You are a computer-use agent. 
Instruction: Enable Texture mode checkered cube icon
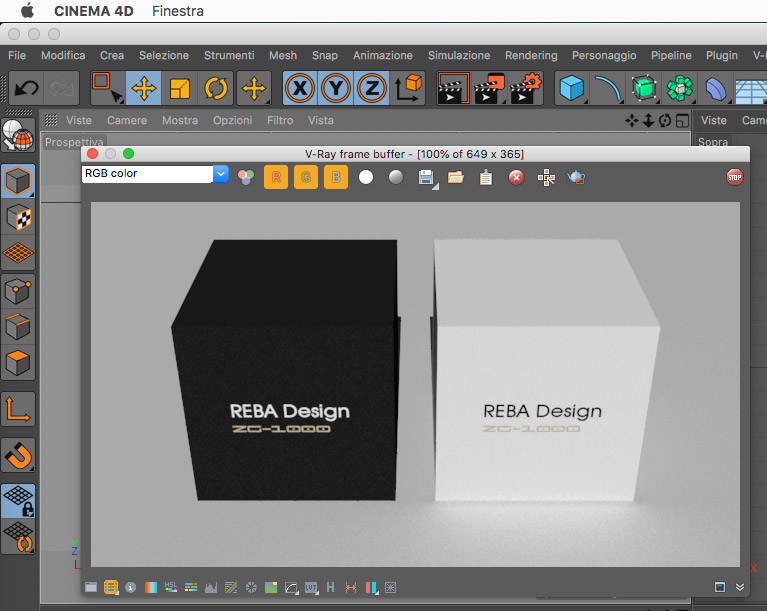tap(18, 217)
